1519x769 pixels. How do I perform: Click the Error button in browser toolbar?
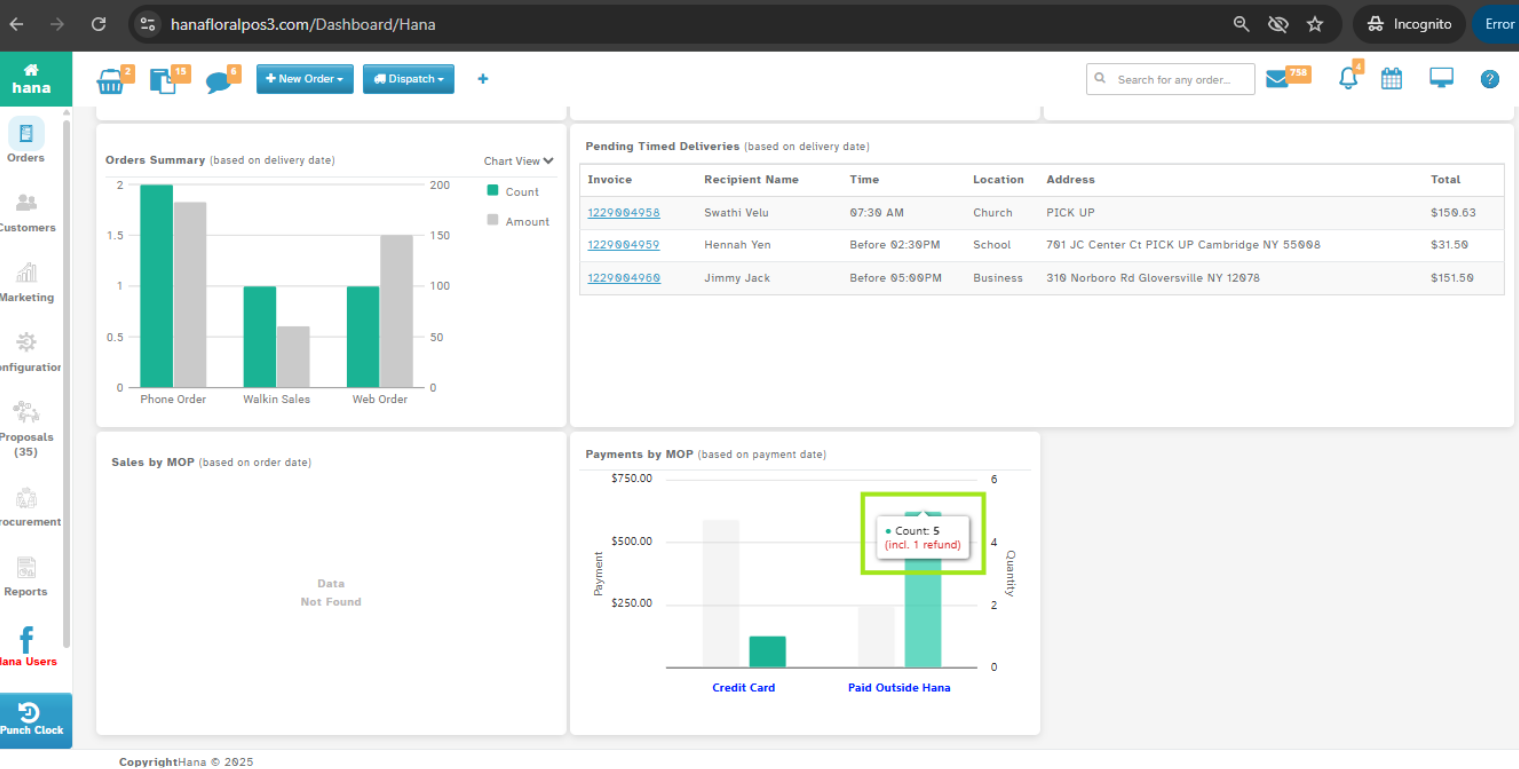pyautogui.click(x=1496, y=24)
